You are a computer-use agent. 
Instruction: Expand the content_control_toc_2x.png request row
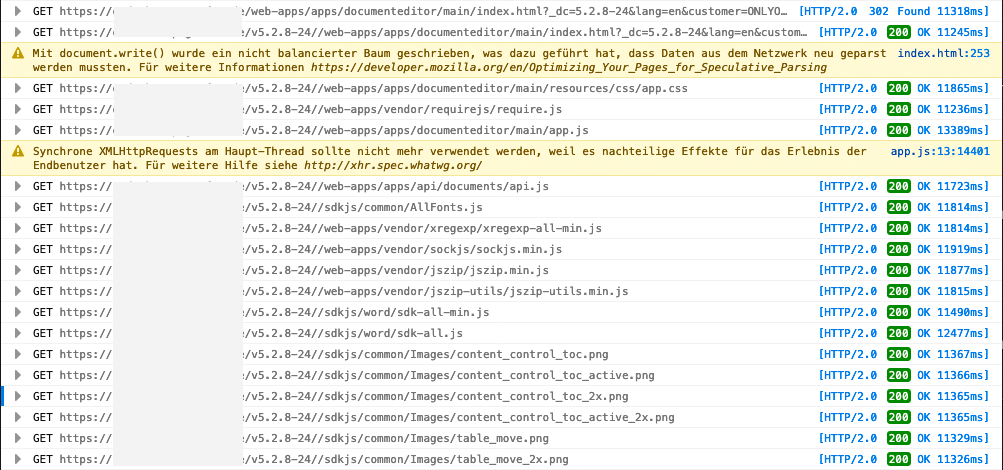coord(18,396)
